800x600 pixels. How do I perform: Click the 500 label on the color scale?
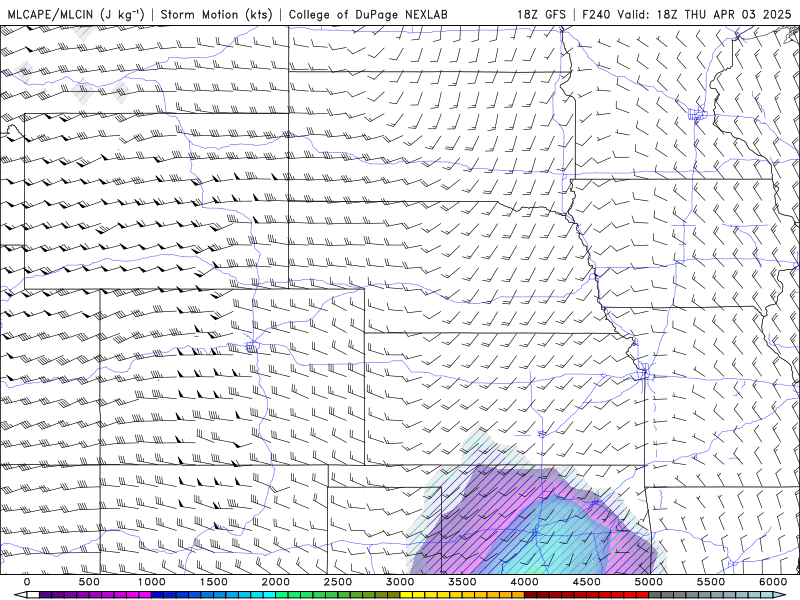pos(89,582)
